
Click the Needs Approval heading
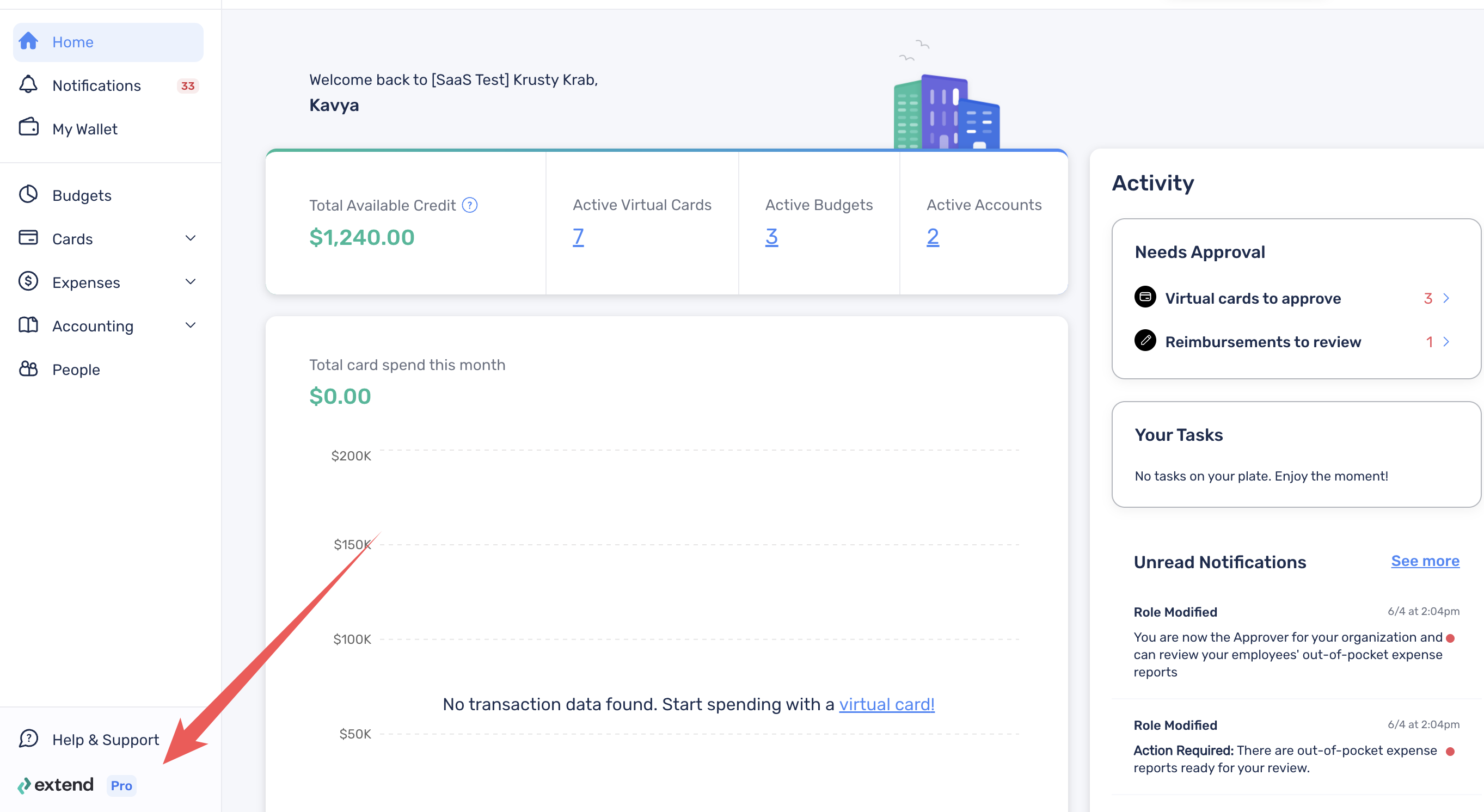click(x=1199, y=251)
